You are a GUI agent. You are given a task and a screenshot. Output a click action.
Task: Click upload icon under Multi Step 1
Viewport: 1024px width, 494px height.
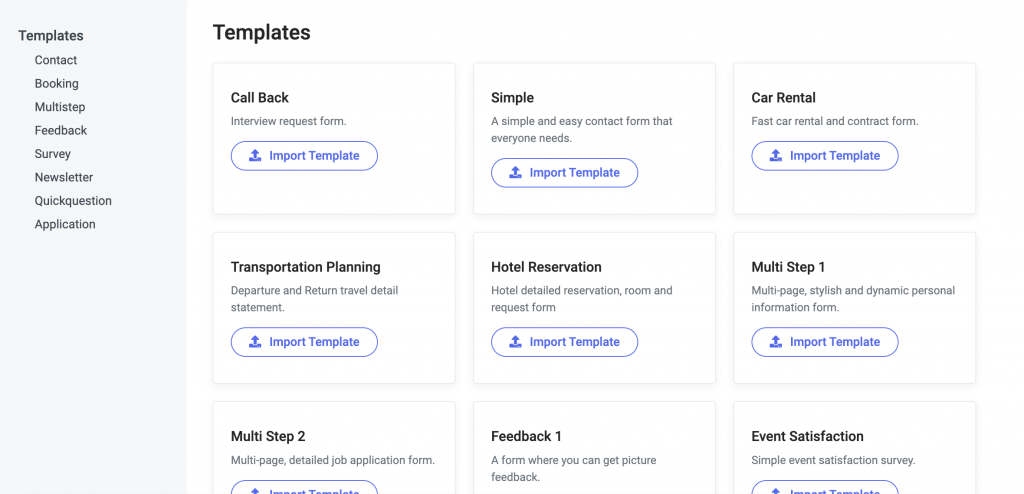(776, 342)
